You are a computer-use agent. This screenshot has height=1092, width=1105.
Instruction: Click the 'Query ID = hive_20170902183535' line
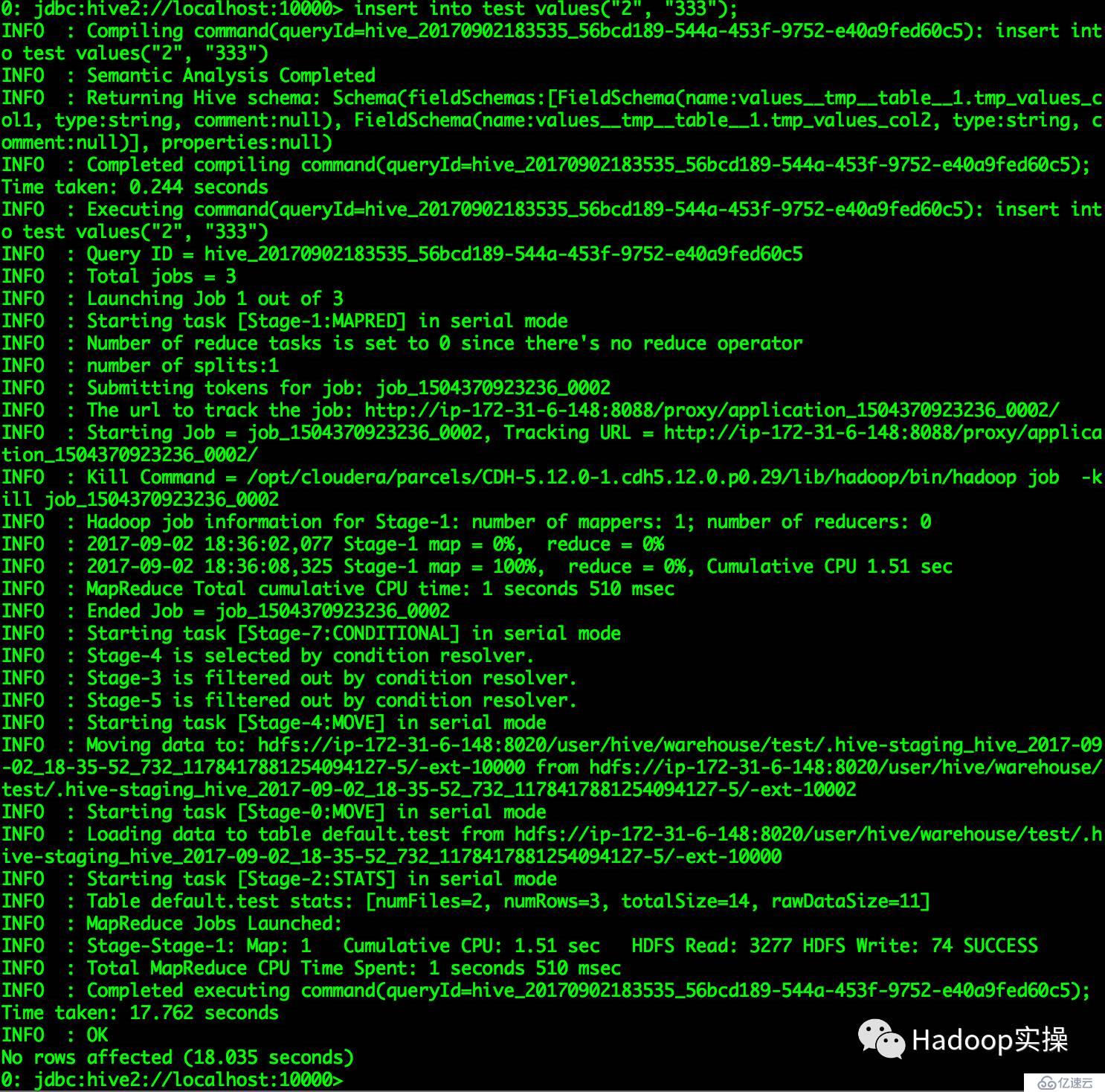pos(402,254)
